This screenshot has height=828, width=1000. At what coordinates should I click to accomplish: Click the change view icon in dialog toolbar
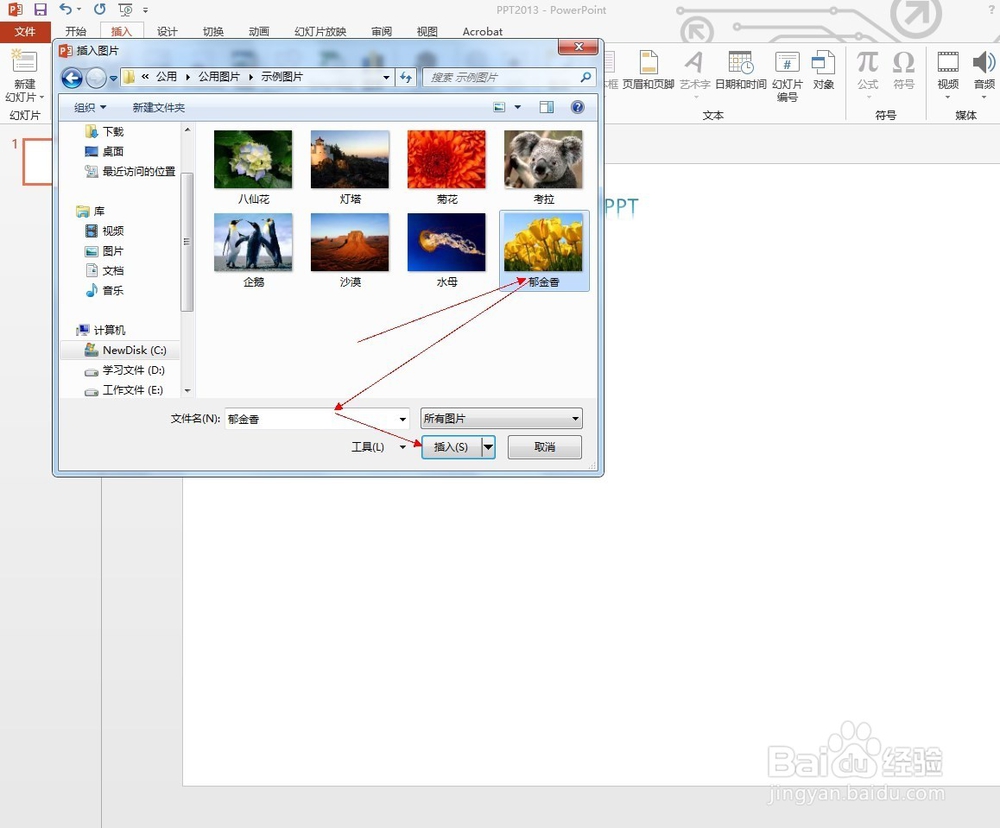tap(499, 107)
